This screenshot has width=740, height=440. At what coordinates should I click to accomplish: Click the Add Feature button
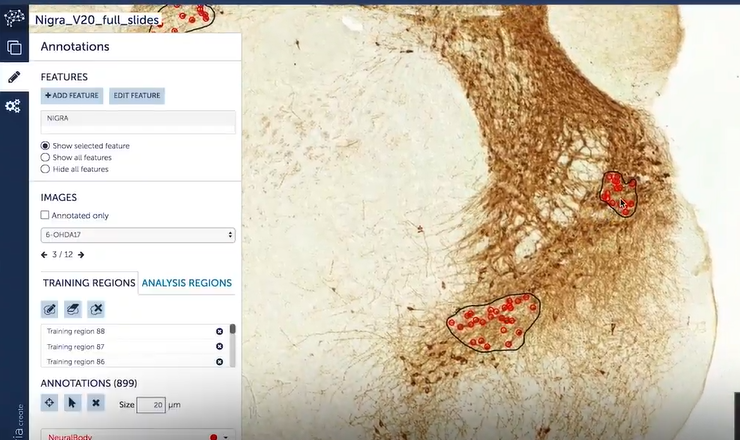(72, 95)
